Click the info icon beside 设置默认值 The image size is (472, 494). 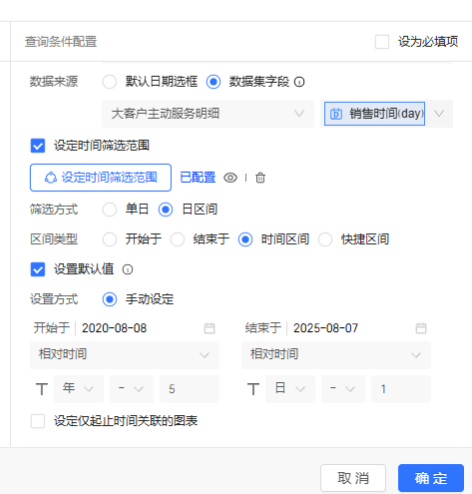pos(127,269)
